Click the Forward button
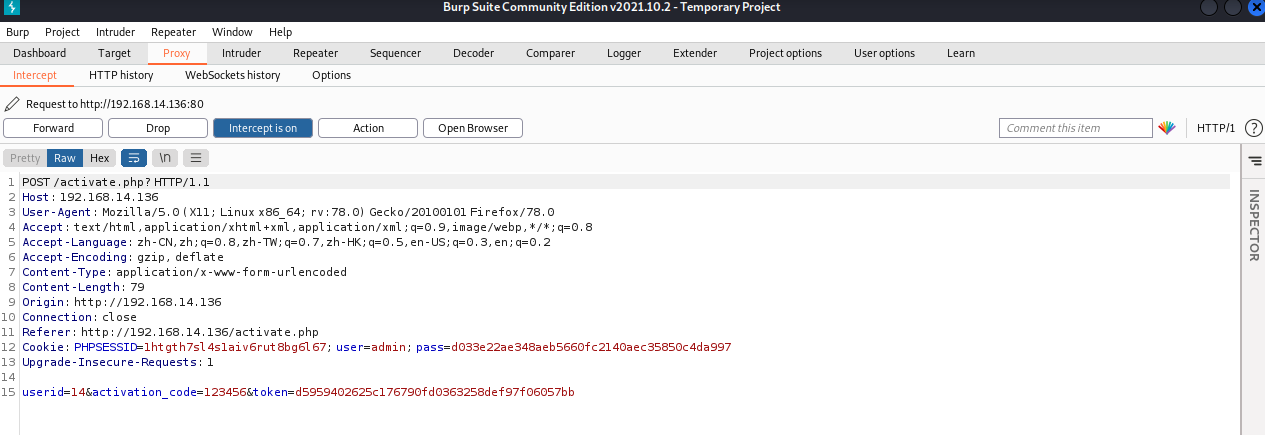 (x=53, y=128)
